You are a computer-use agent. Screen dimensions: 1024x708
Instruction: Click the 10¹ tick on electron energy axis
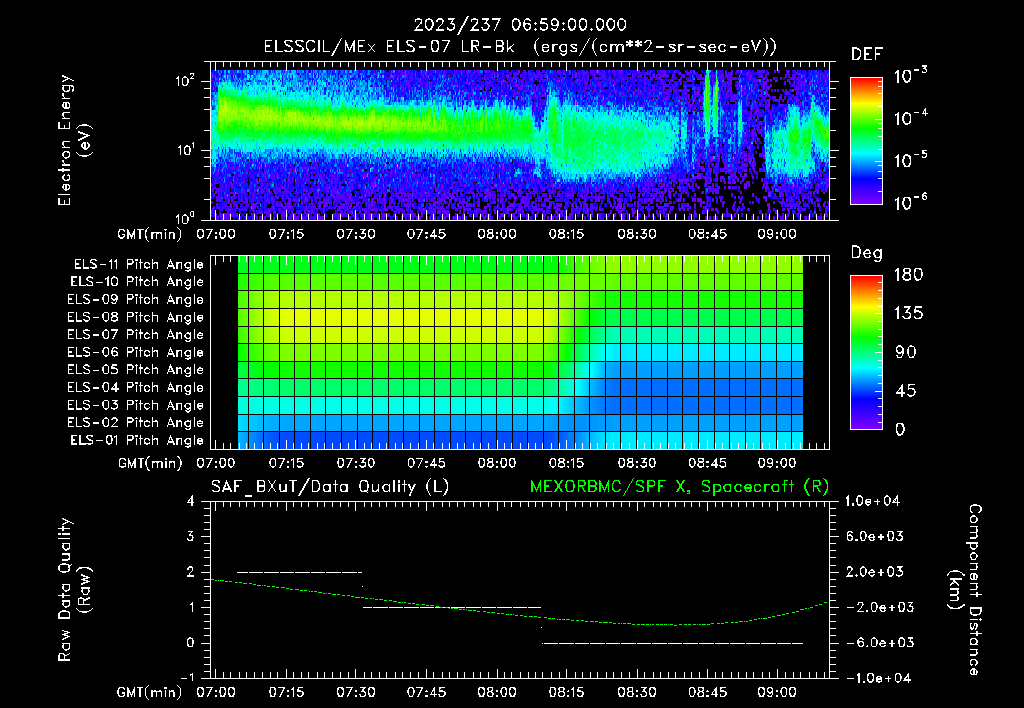coord(185,150)
